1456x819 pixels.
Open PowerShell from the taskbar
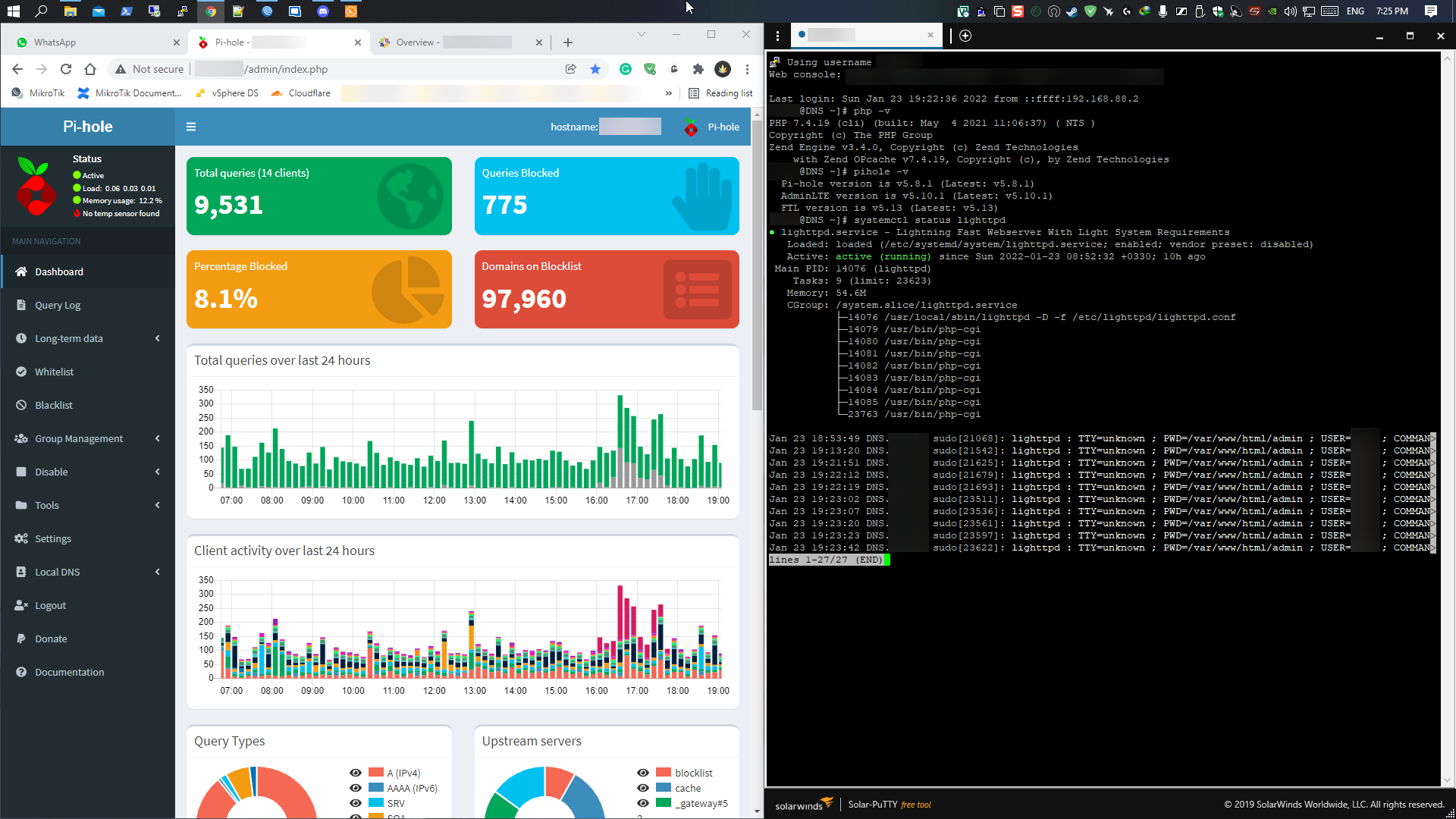[127, 11]
